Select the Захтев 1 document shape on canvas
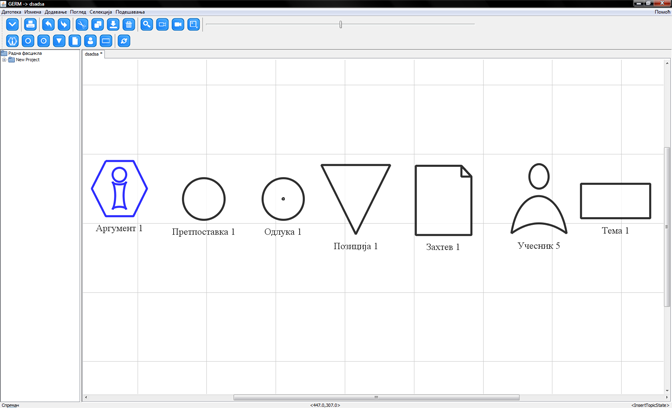Viewport: 672px width, 408px height. [x=443, y=200]
